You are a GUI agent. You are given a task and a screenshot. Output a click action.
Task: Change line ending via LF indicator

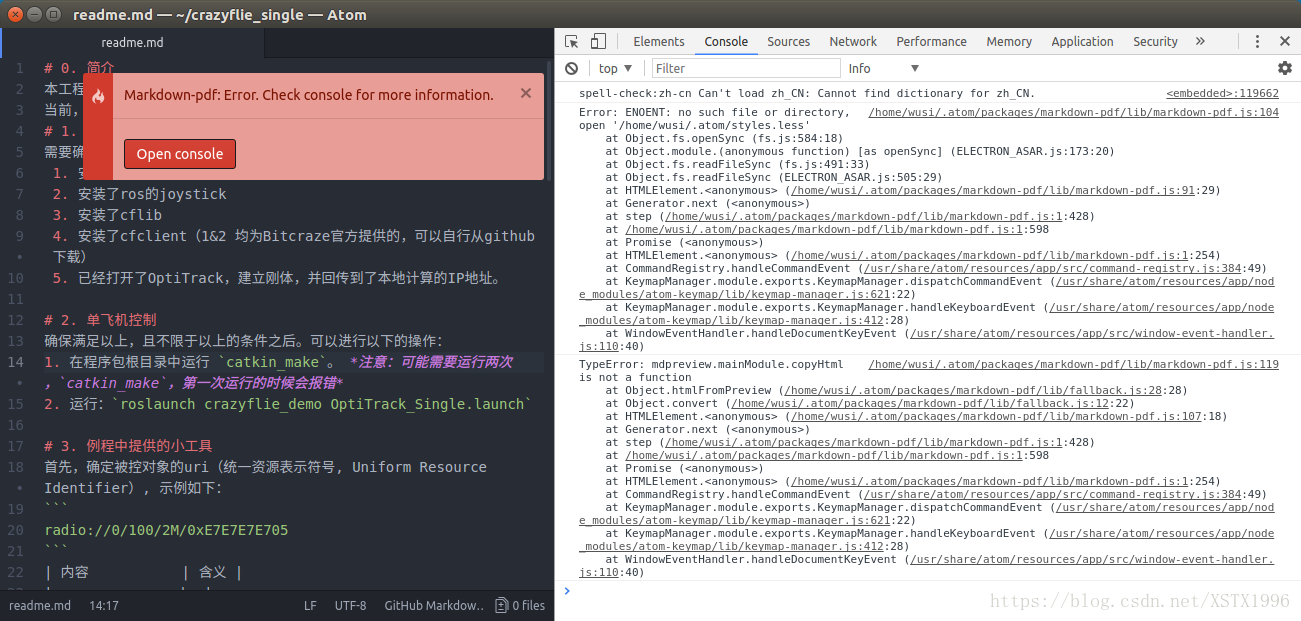[310, 605]
